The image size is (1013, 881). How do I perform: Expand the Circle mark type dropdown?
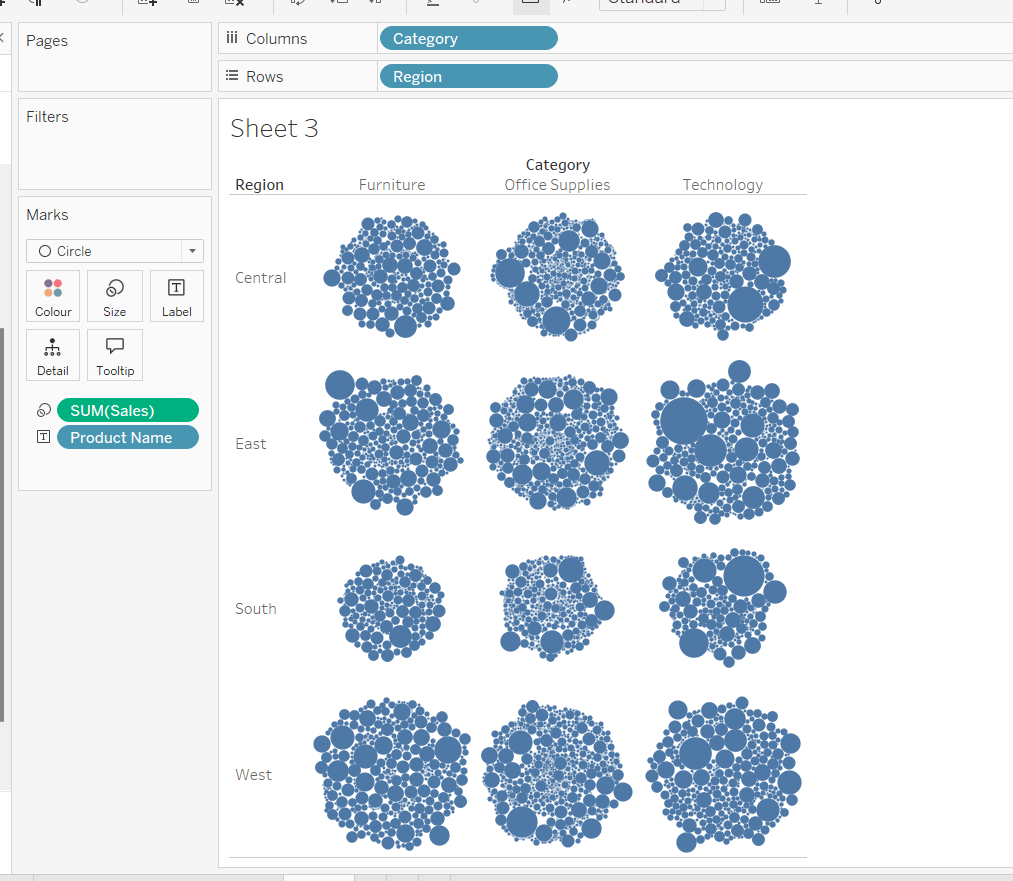(191, 251)
